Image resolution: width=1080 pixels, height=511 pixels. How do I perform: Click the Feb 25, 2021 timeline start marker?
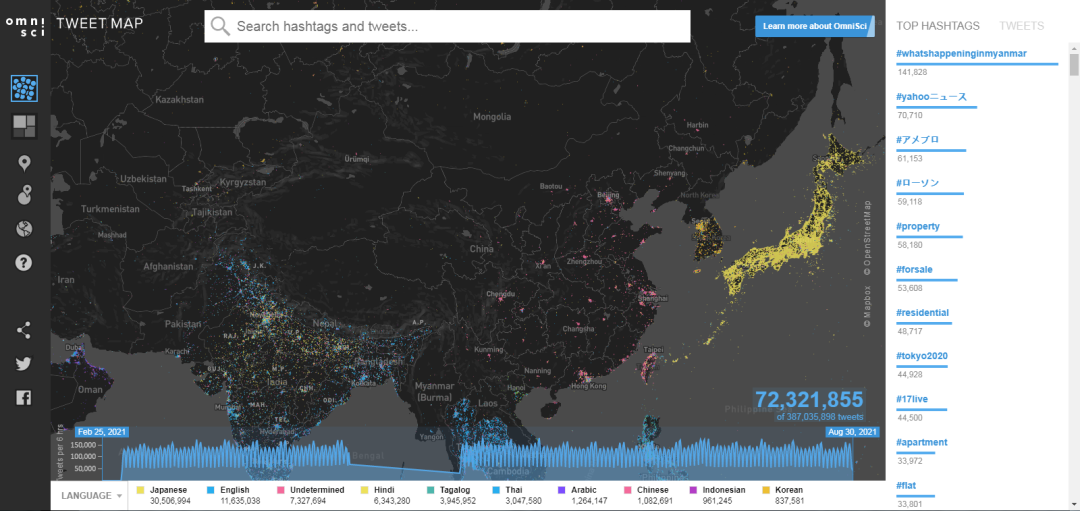point(102,432)
